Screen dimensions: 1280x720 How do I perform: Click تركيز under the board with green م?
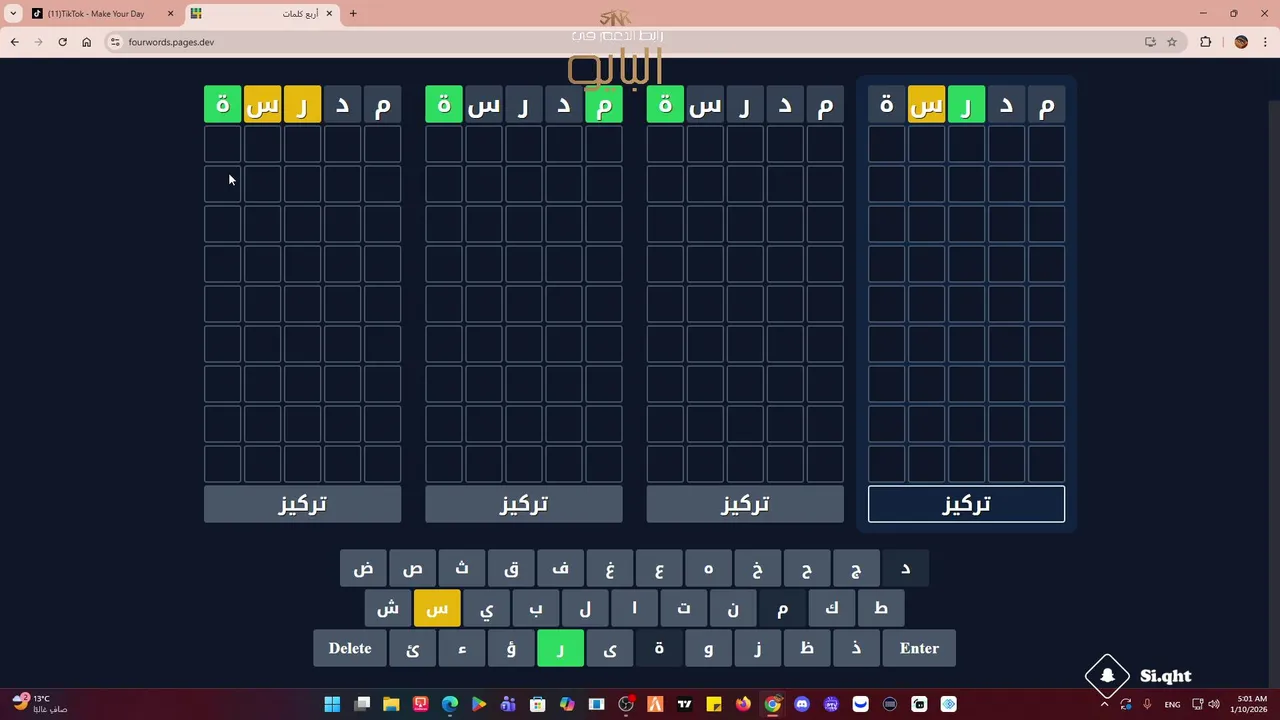523,504
